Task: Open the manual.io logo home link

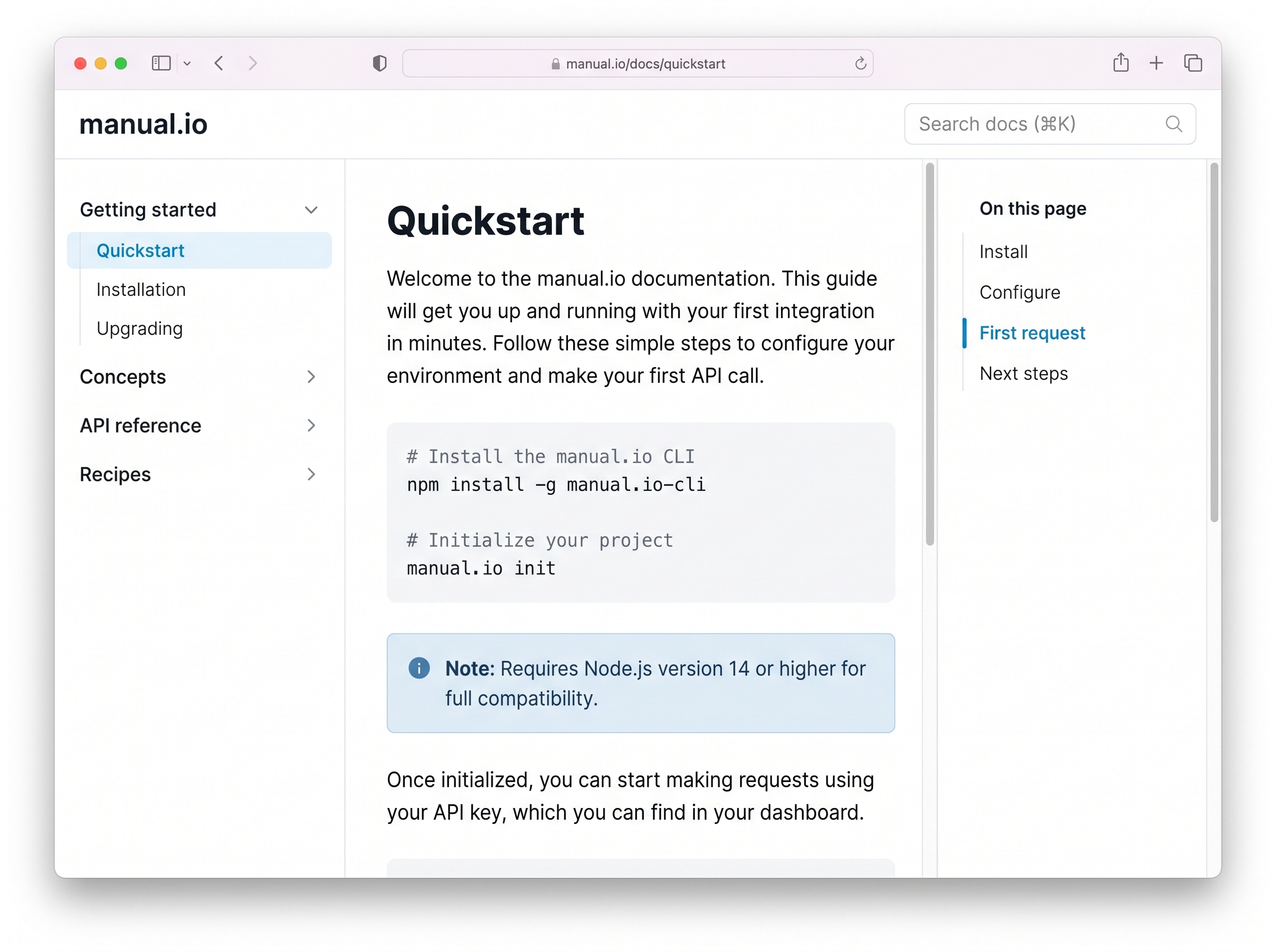Action: pos(143,124)
